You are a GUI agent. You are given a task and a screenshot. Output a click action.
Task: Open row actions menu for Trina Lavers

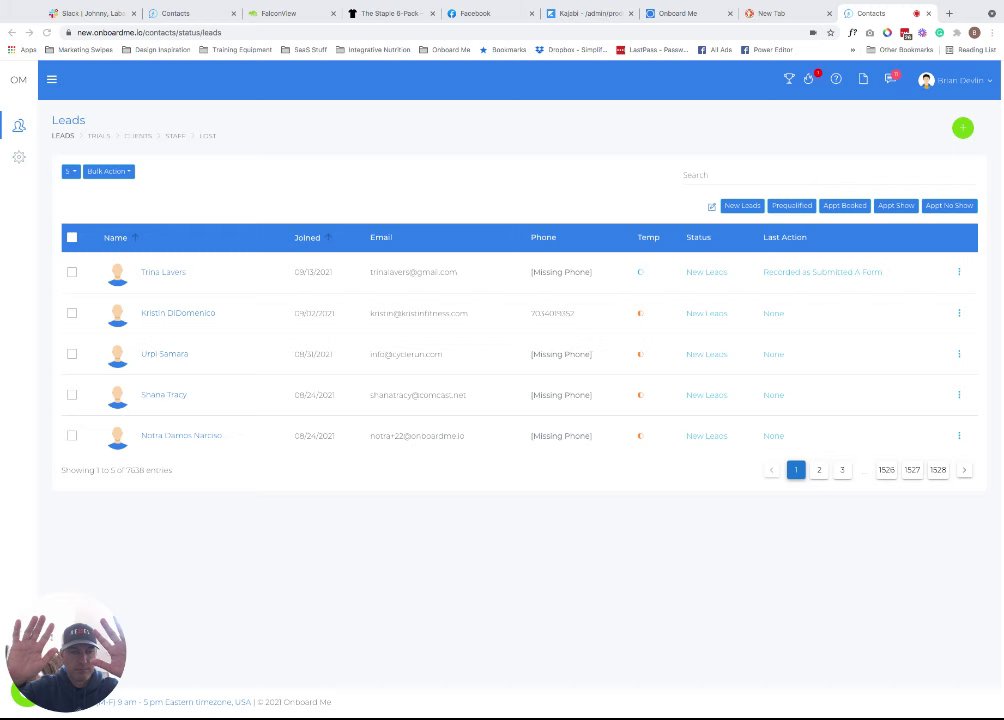pyautogui.click(x=959, y=272)
